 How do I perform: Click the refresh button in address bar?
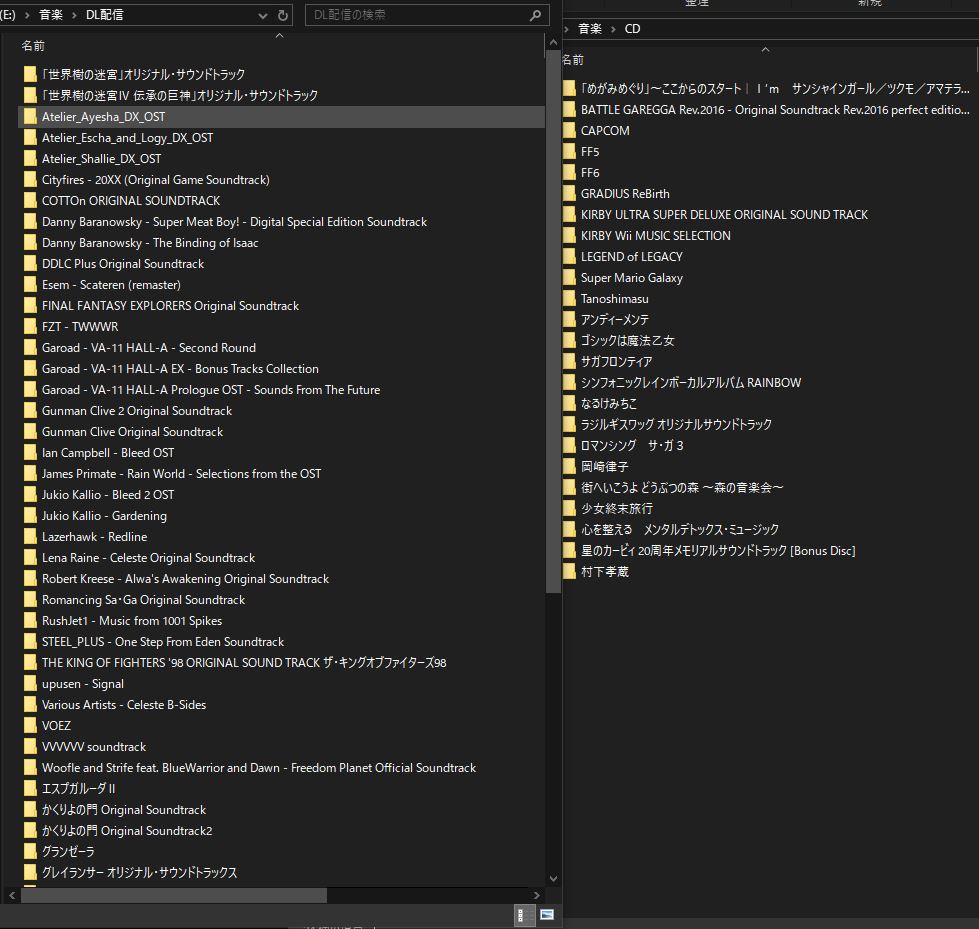283,15
